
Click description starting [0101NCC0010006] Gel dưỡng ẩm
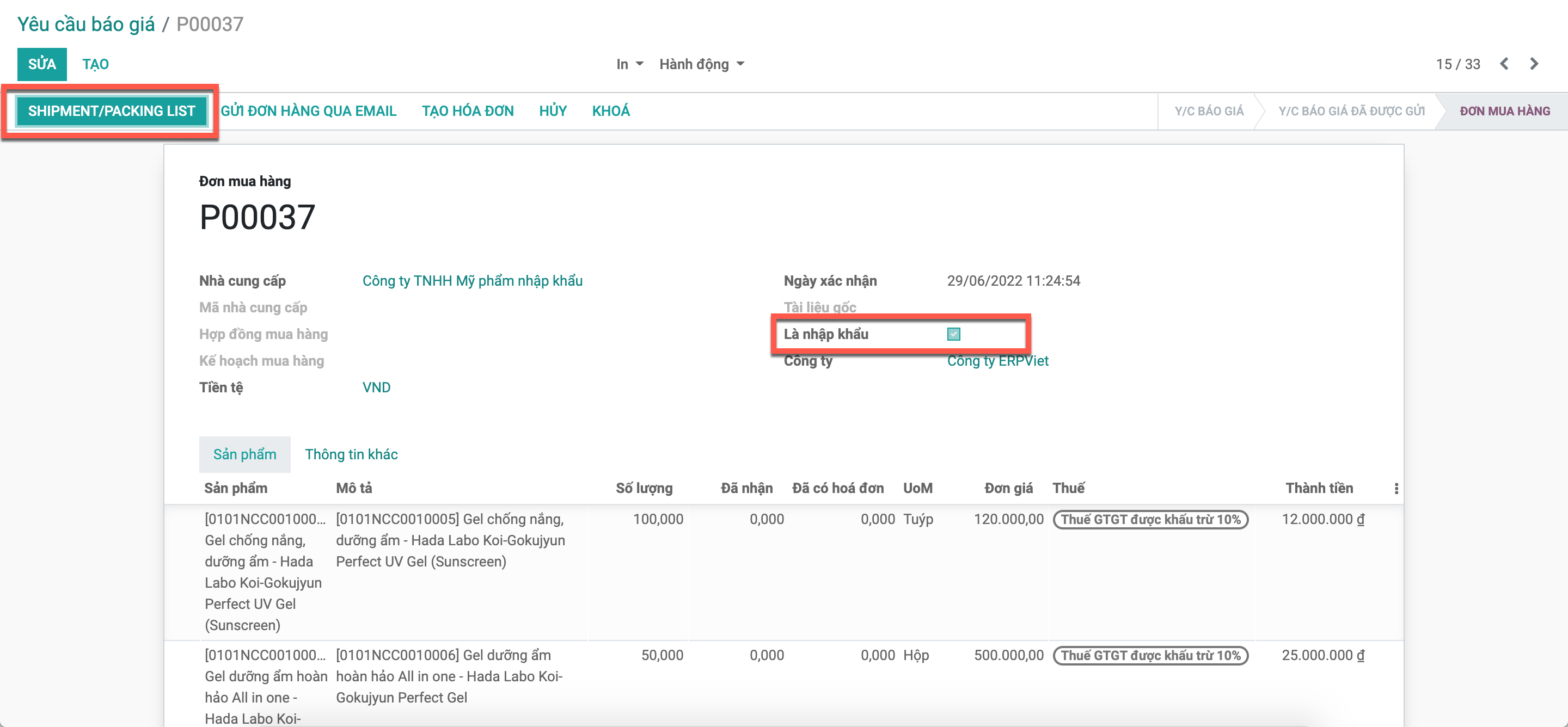(449, 676)
